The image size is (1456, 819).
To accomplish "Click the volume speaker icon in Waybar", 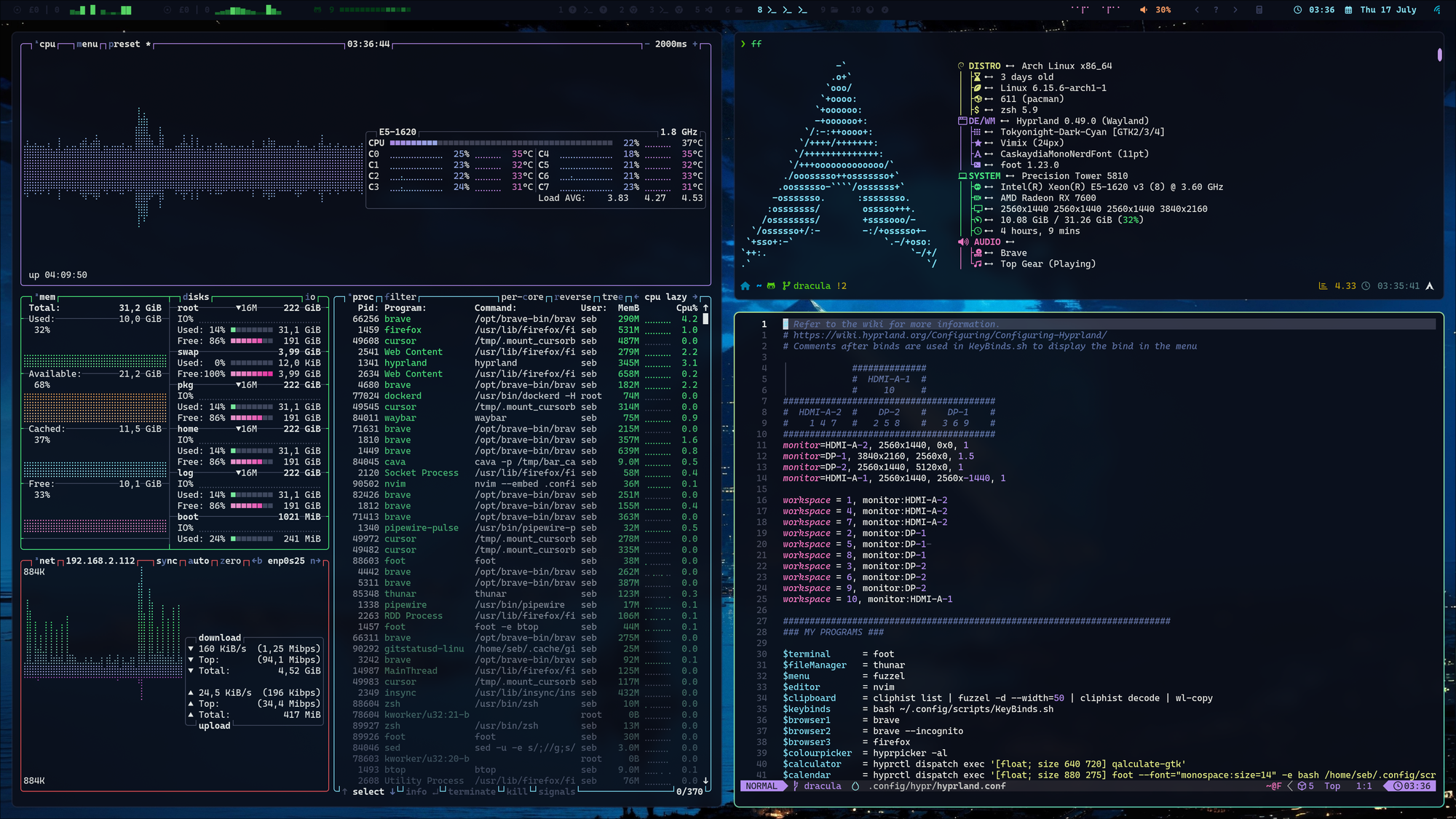I will (1143, 10).
